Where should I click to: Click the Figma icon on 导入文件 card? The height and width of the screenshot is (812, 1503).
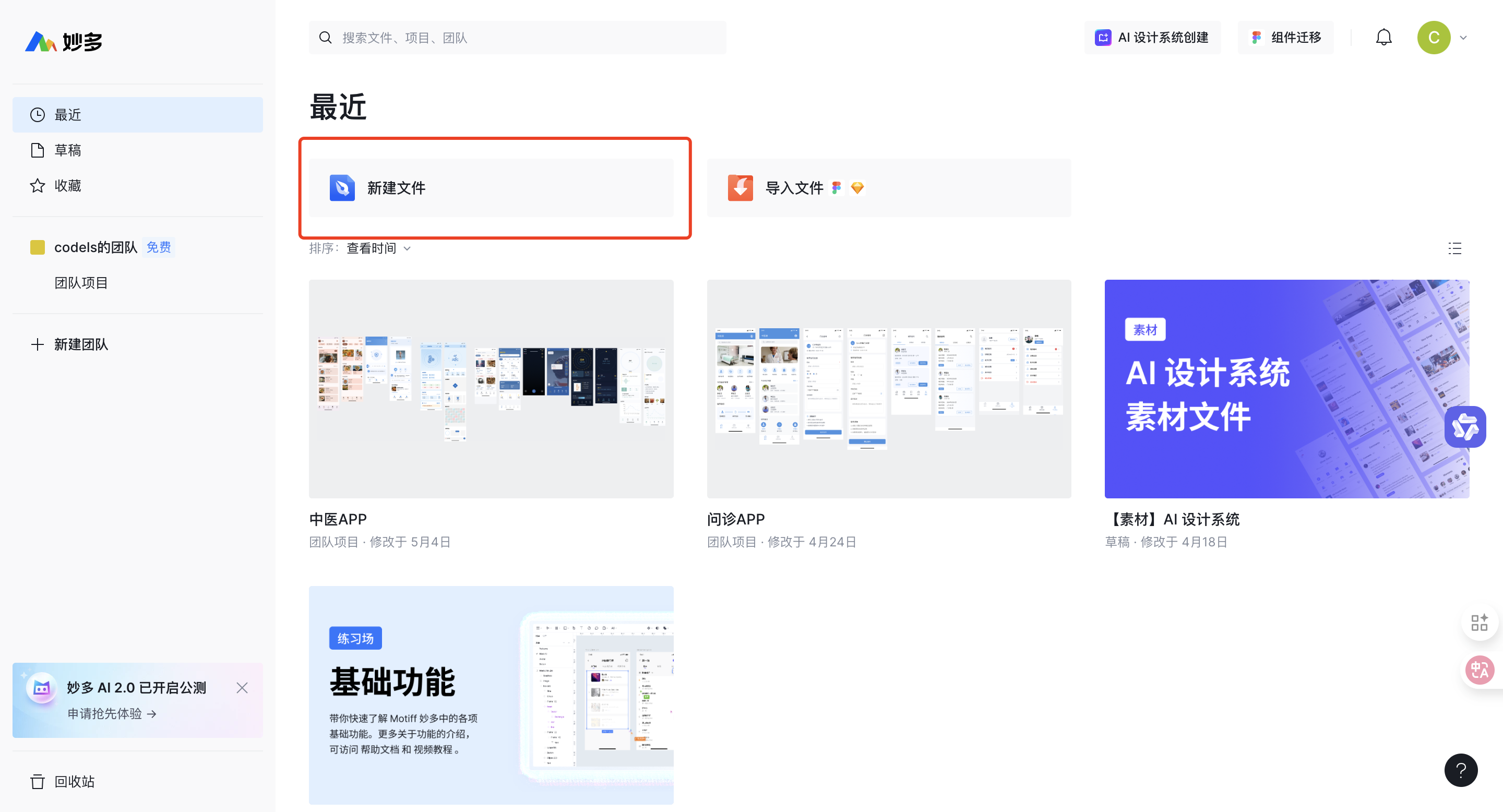coord(837,187)
